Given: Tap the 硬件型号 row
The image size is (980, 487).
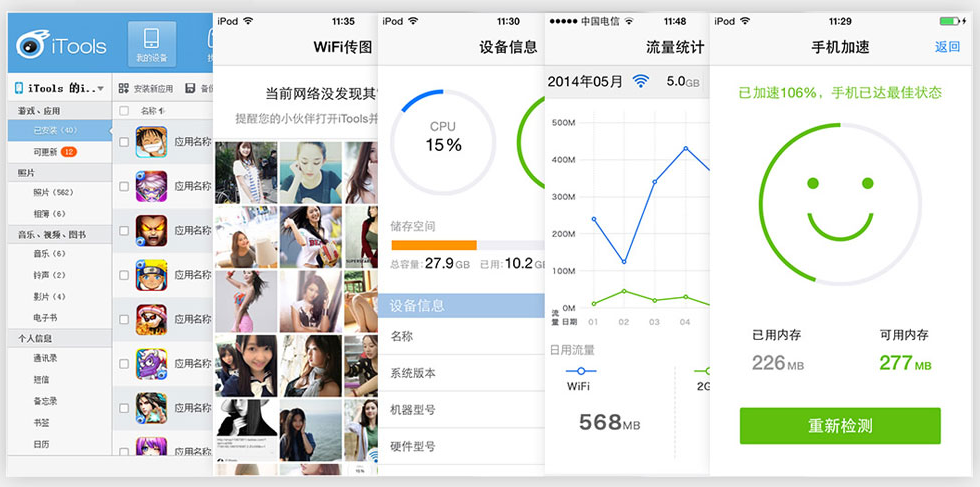Looking at the screenshot, I should 461,446.
